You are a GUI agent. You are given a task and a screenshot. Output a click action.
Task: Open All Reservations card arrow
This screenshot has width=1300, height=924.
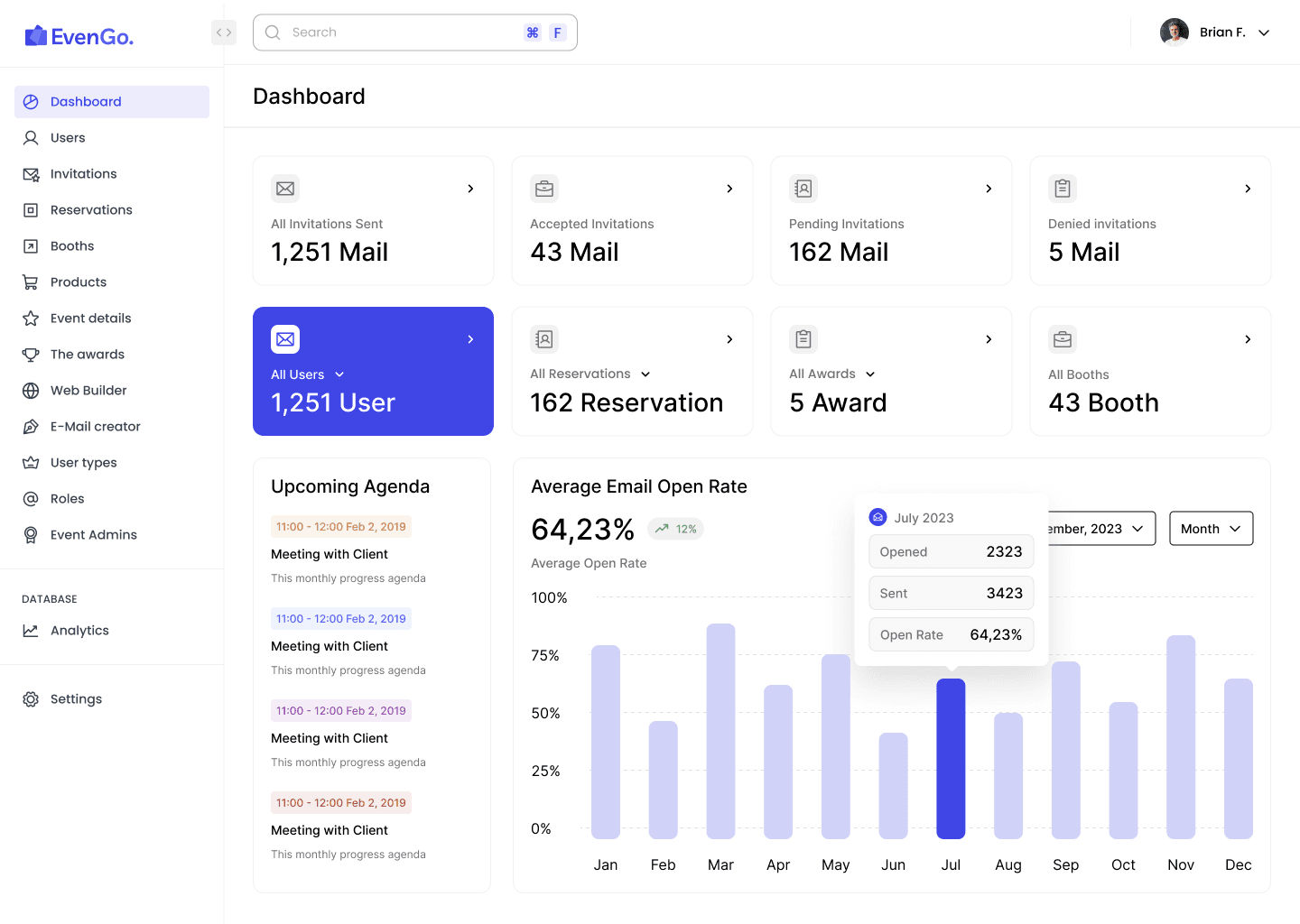(729, 339)
